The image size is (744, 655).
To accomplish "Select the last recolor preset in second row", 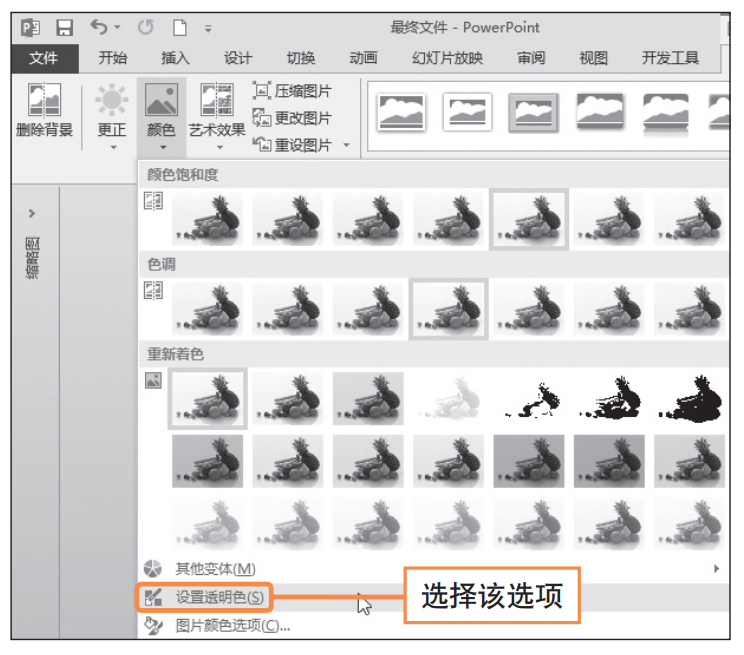I will coord(689,461).
